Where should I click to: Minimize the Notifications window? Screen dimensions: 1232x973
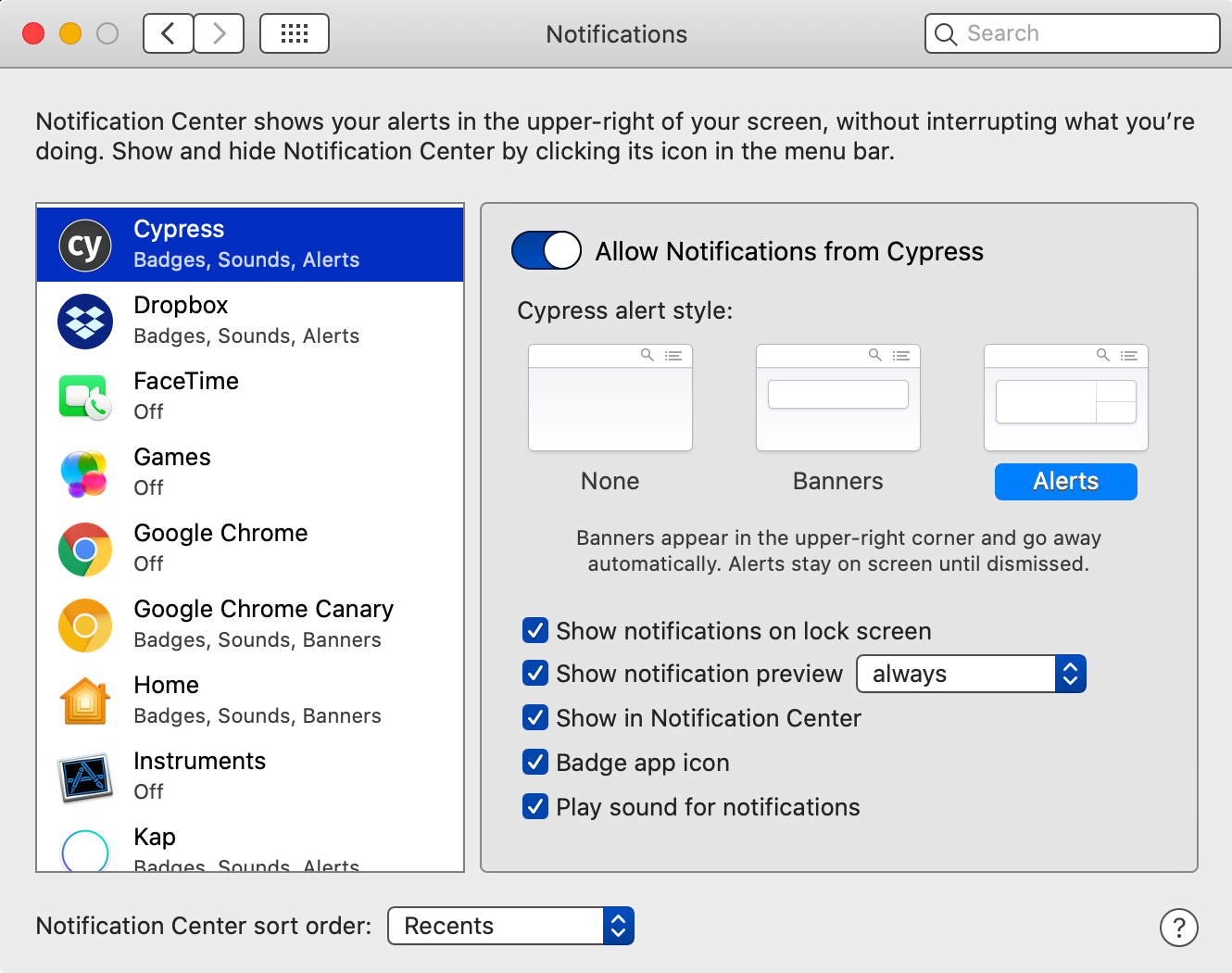coord(70,34)
